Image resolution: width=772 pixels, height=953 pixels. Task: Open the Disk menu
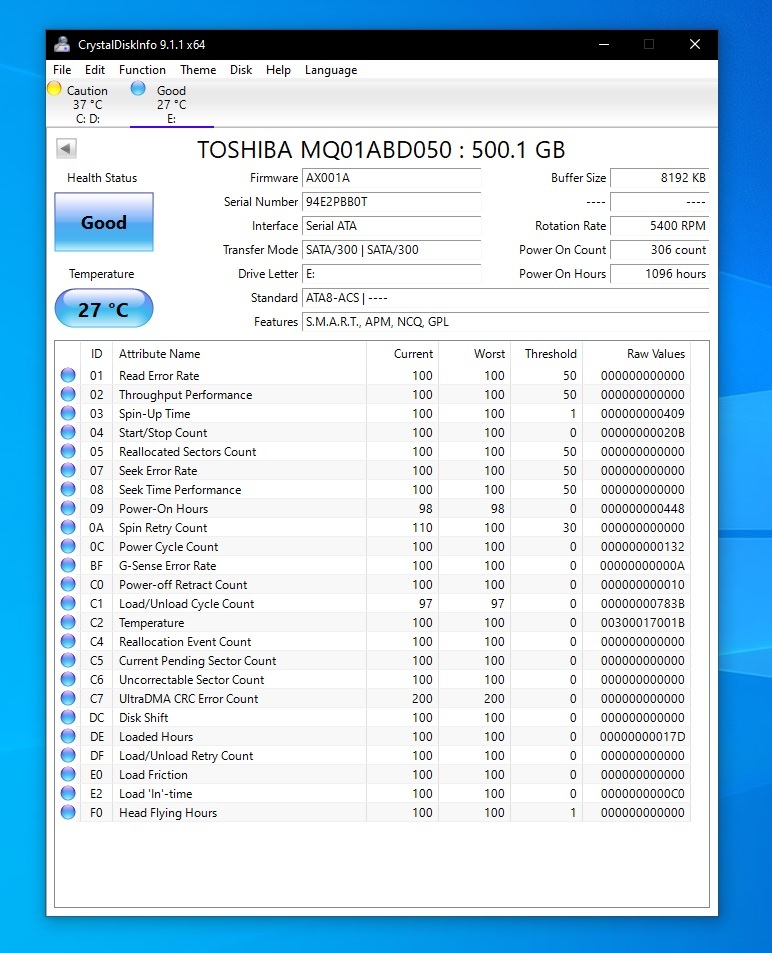tap(241, 70)
